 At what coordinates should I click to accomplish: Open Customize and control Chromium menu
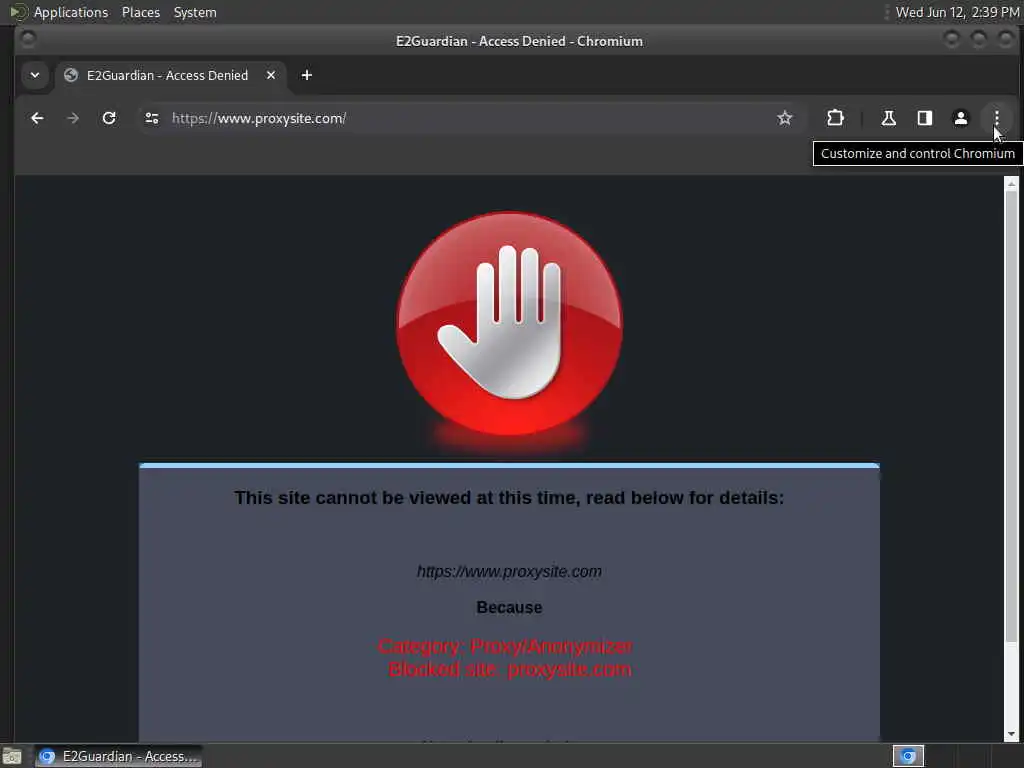(996, 118)
